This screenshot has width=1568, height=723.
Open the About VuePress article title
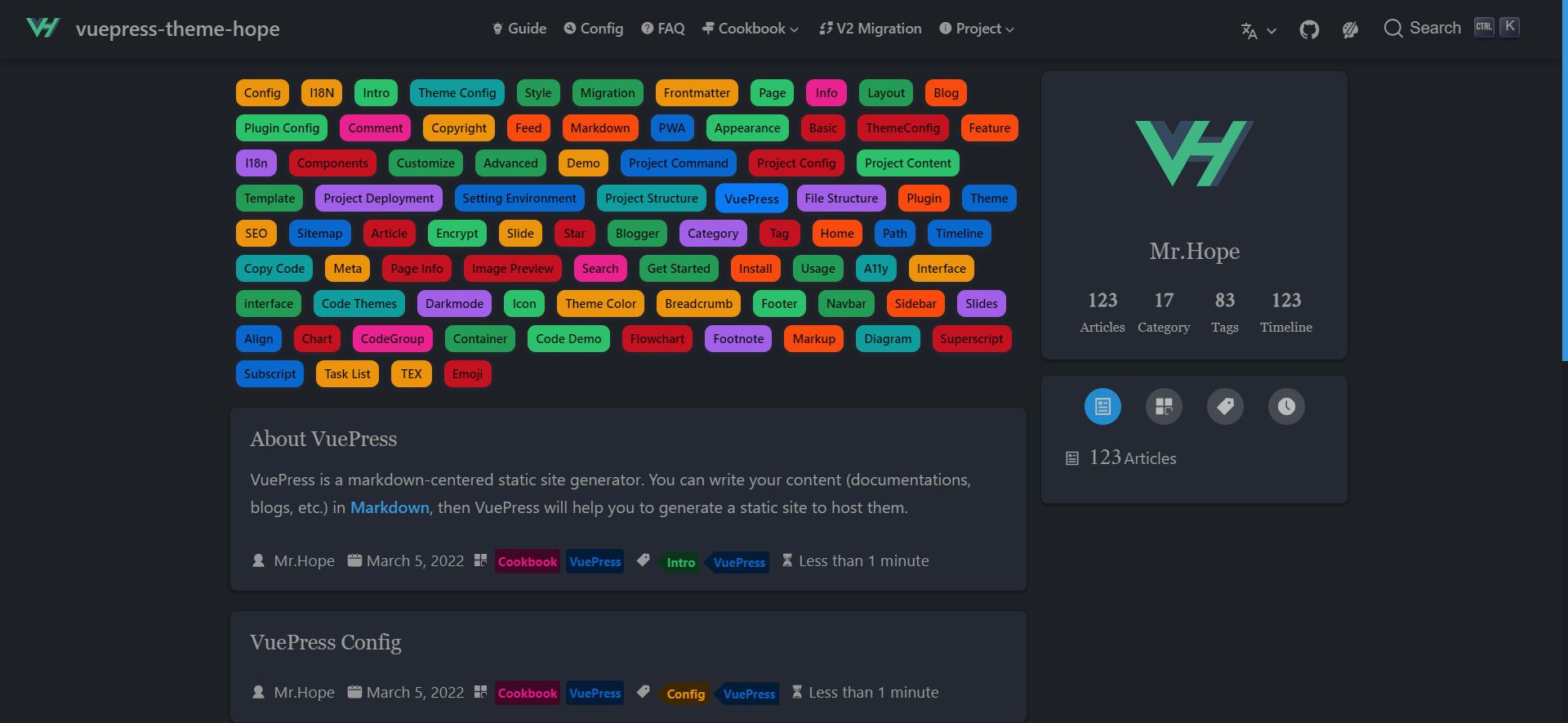pyautogui.click(x=323, y=439)
